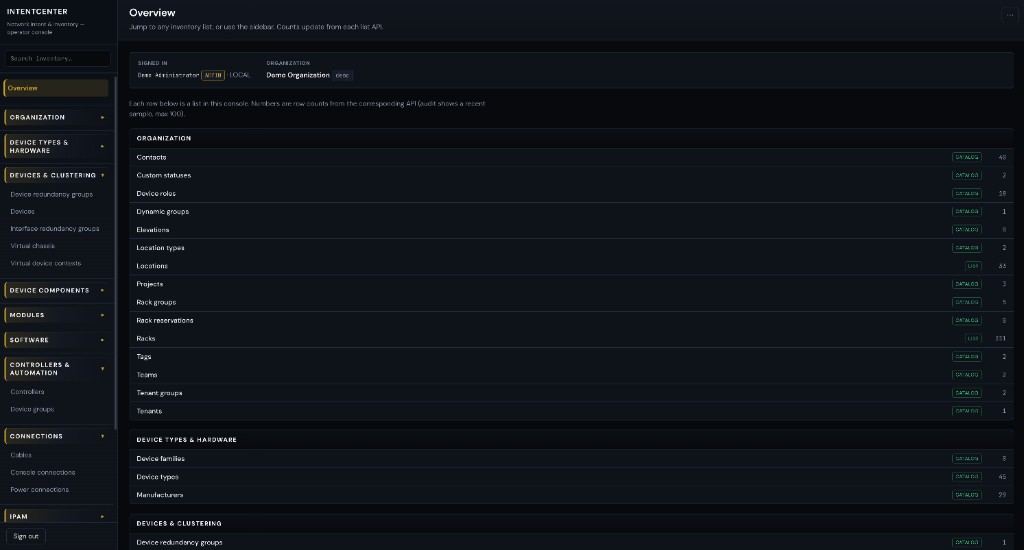Select Overview in the sidebar
Image resolution: width=1024 pixels, height=550 pixels.
coord(56,88)
